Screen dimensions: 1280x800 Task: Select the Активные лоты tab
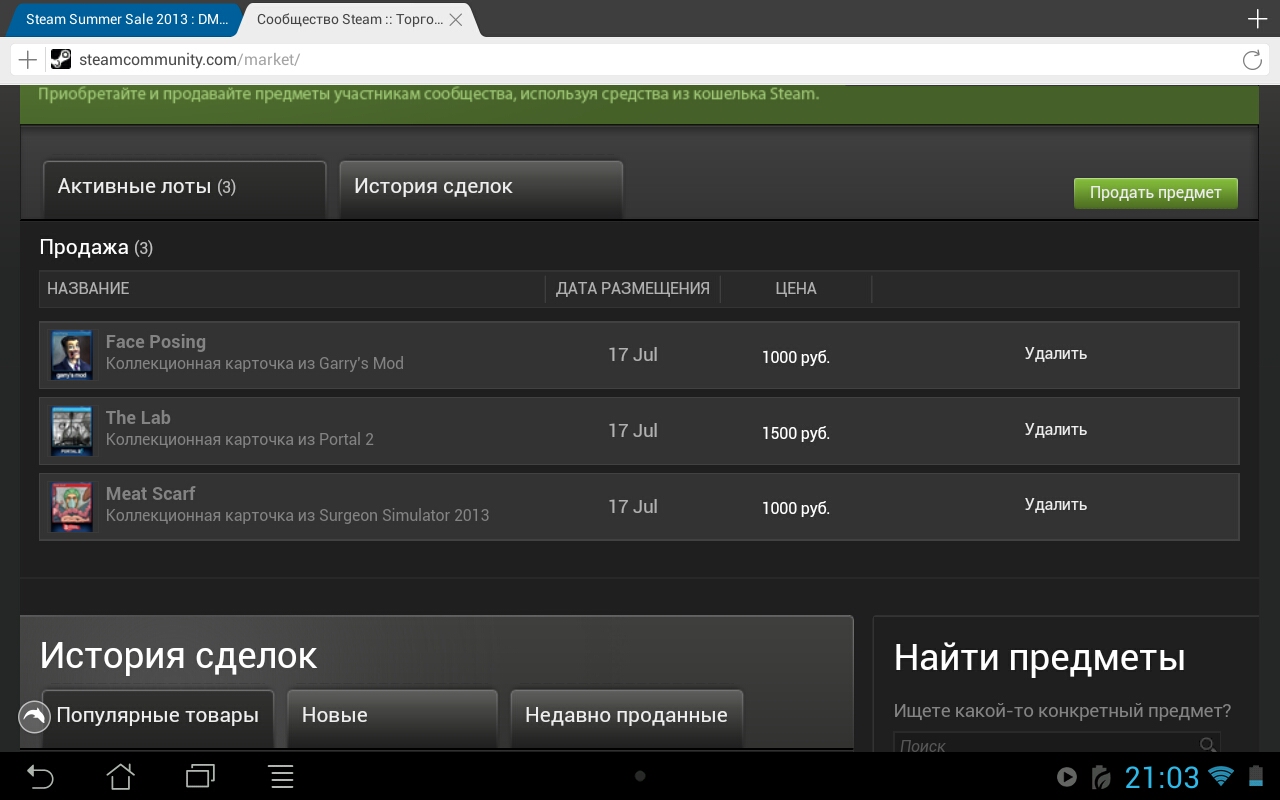click(x=184, y=188)
